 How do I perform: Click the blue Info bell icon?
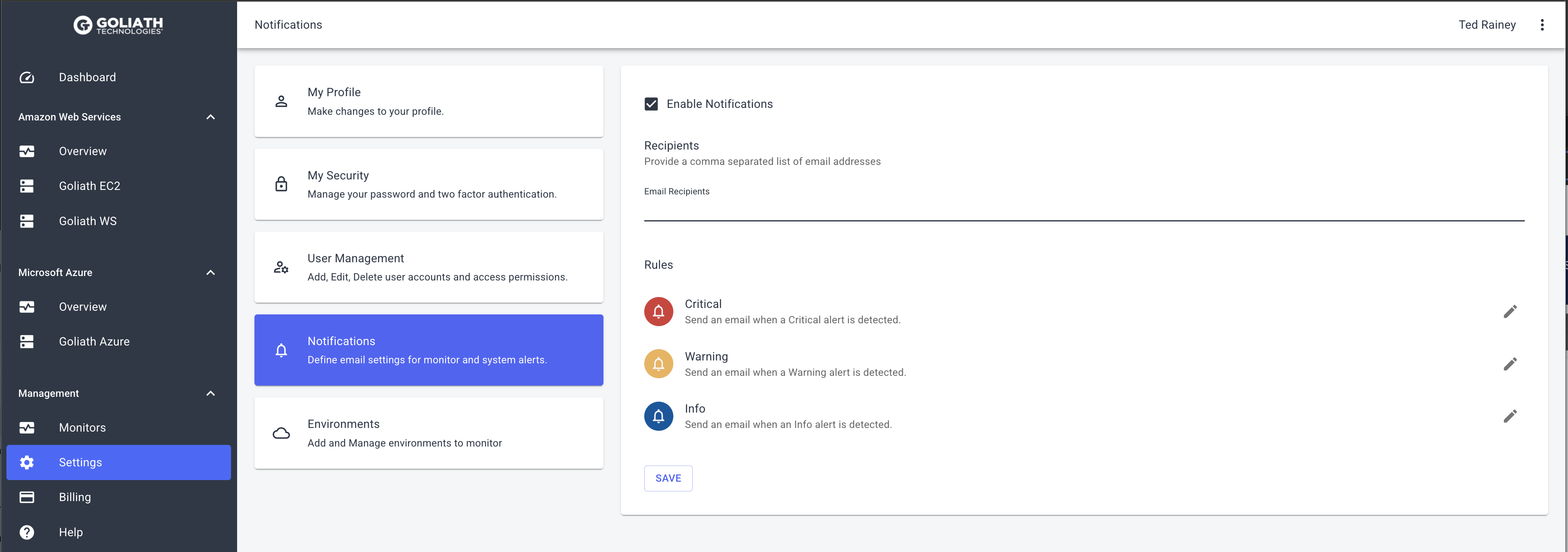659,416
